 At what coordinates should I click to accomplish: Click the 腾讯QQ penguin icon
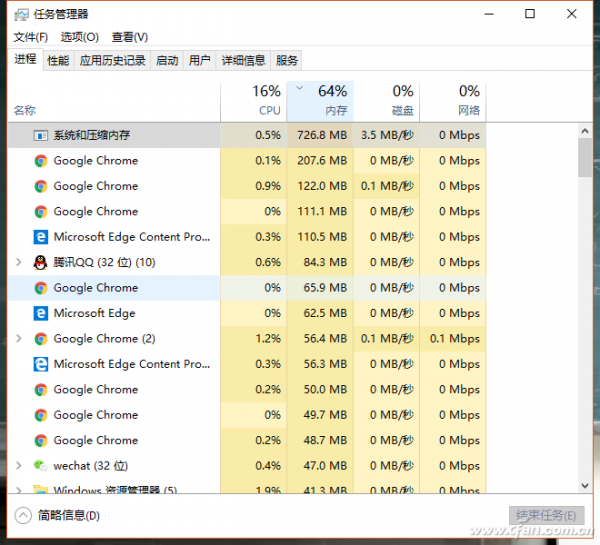coord(40,263)
